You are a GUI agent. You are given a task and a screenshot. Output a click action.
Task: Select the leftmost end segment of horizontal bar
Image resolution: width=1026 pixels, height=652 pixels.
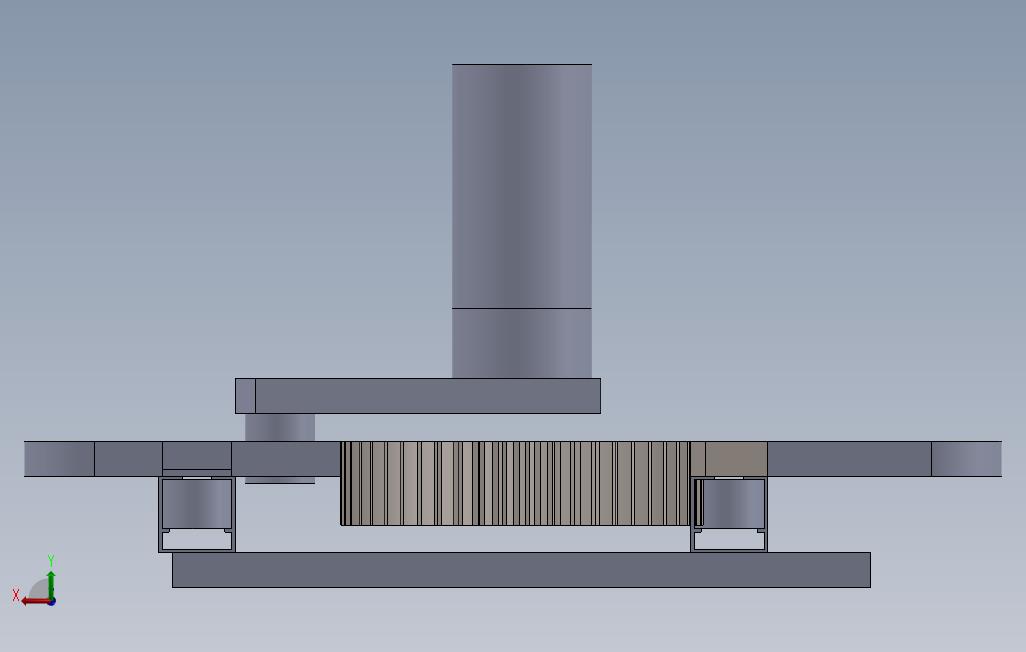[60, 459]
